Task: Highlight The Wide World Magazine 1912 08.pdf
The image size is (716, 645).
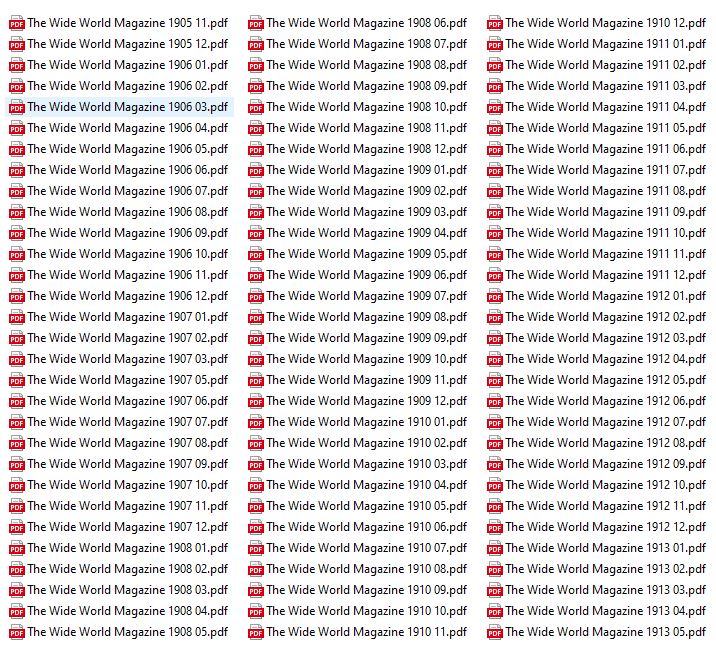Action: click(605, 442)
